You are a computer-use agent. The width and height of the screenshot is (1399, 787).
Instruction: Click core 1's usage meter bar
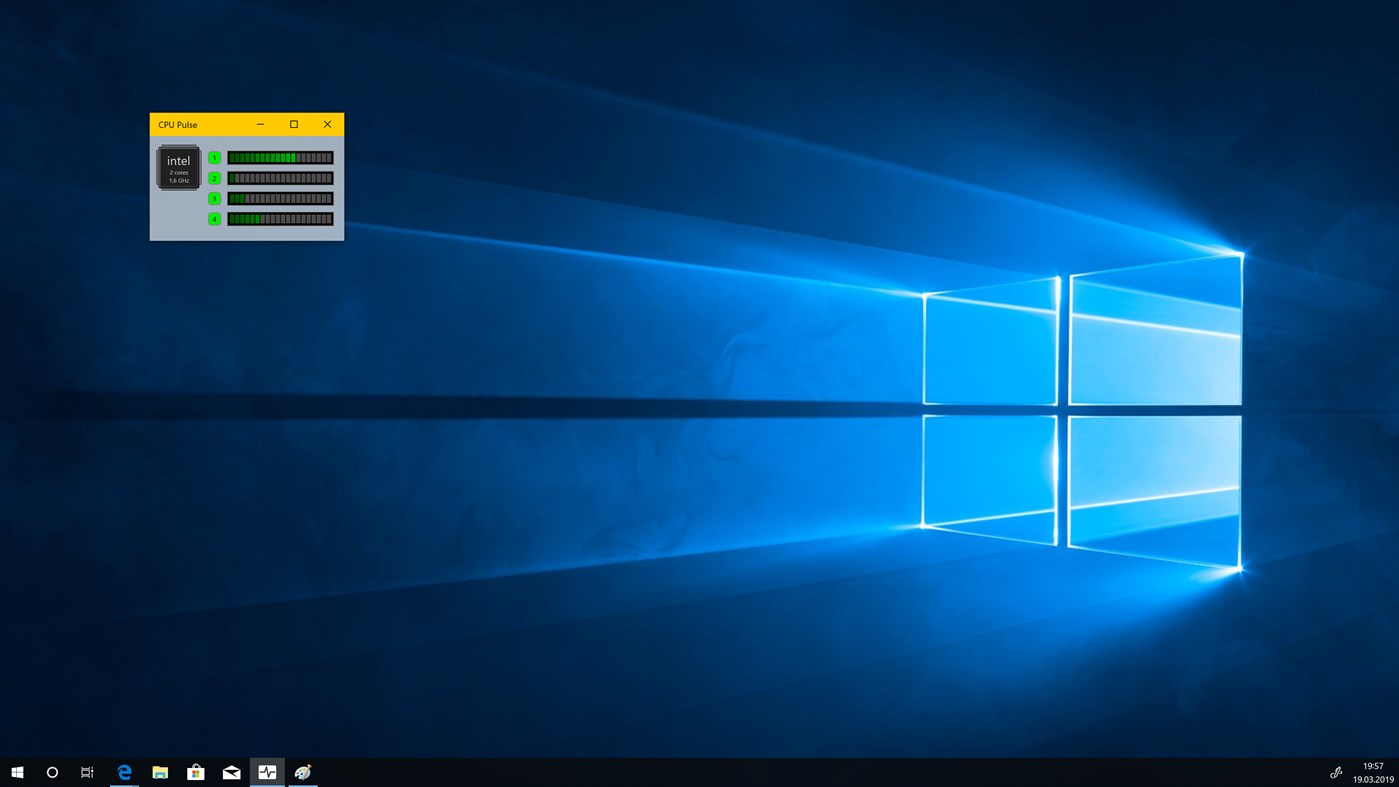pyautogui.click(x=280, y=157)
